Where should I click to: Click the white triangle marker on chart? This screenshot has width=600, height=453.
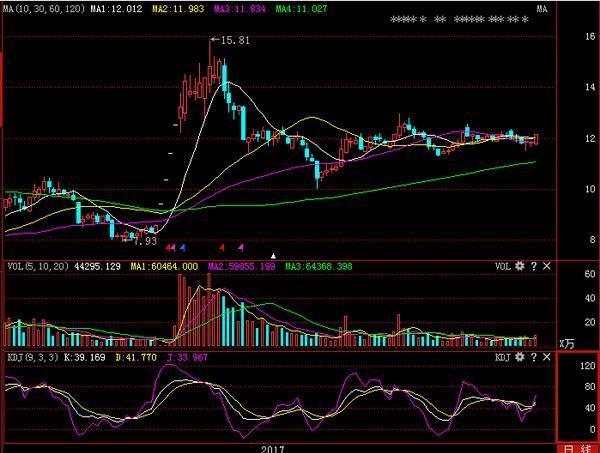click(x=273, y=256)
